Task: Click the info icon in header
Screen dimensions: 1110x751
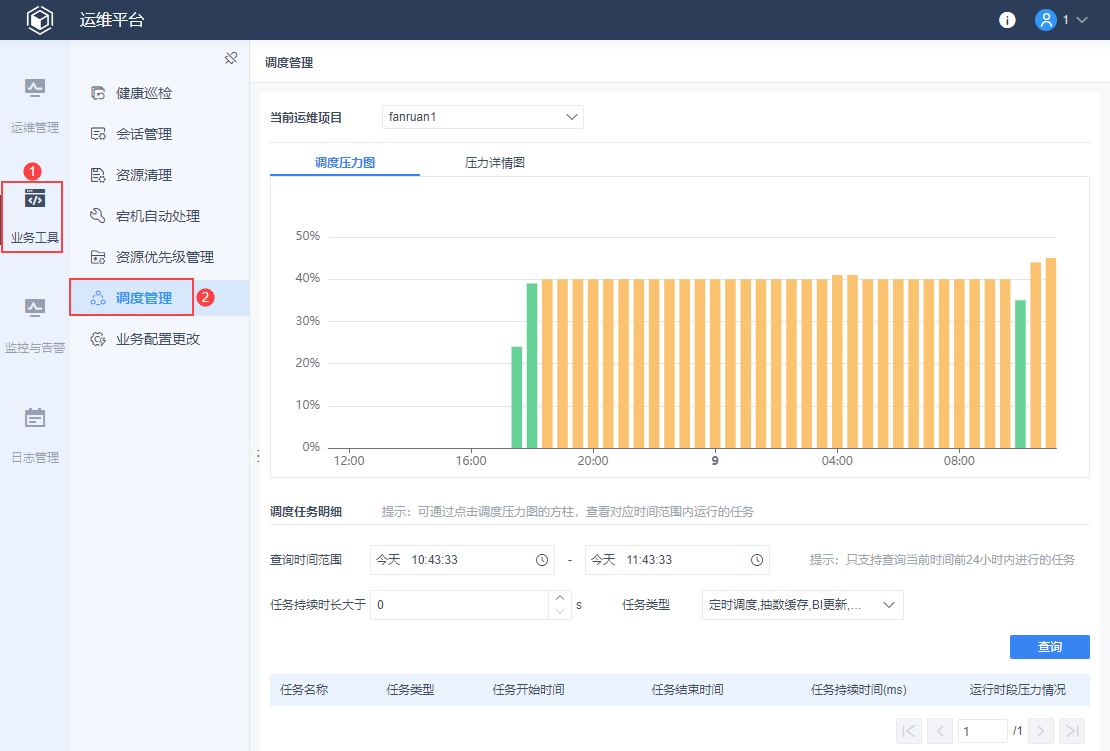Action: click(x=1007, y=20)
